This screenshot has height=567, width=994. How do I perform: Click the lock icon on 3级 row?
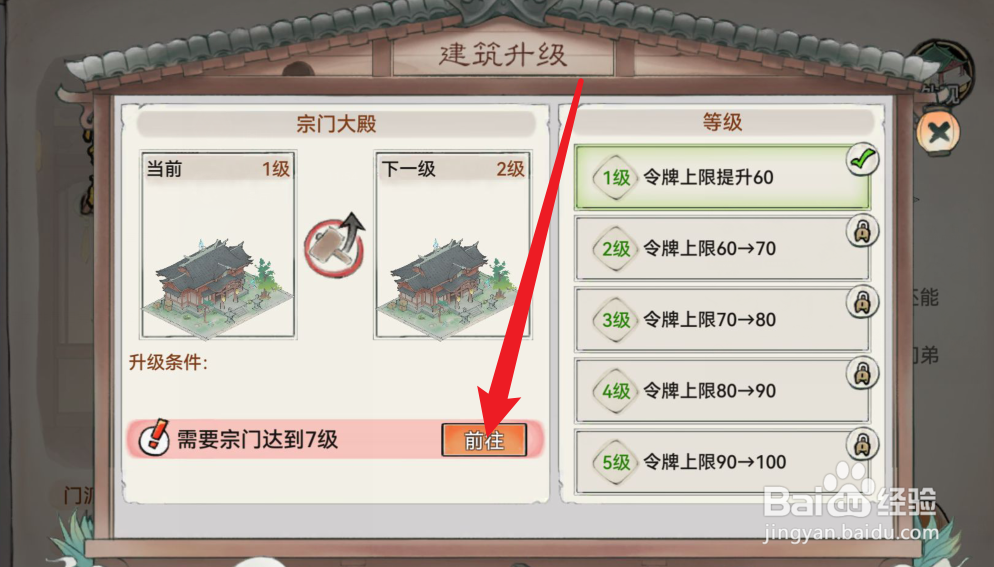tap(862, 303)
